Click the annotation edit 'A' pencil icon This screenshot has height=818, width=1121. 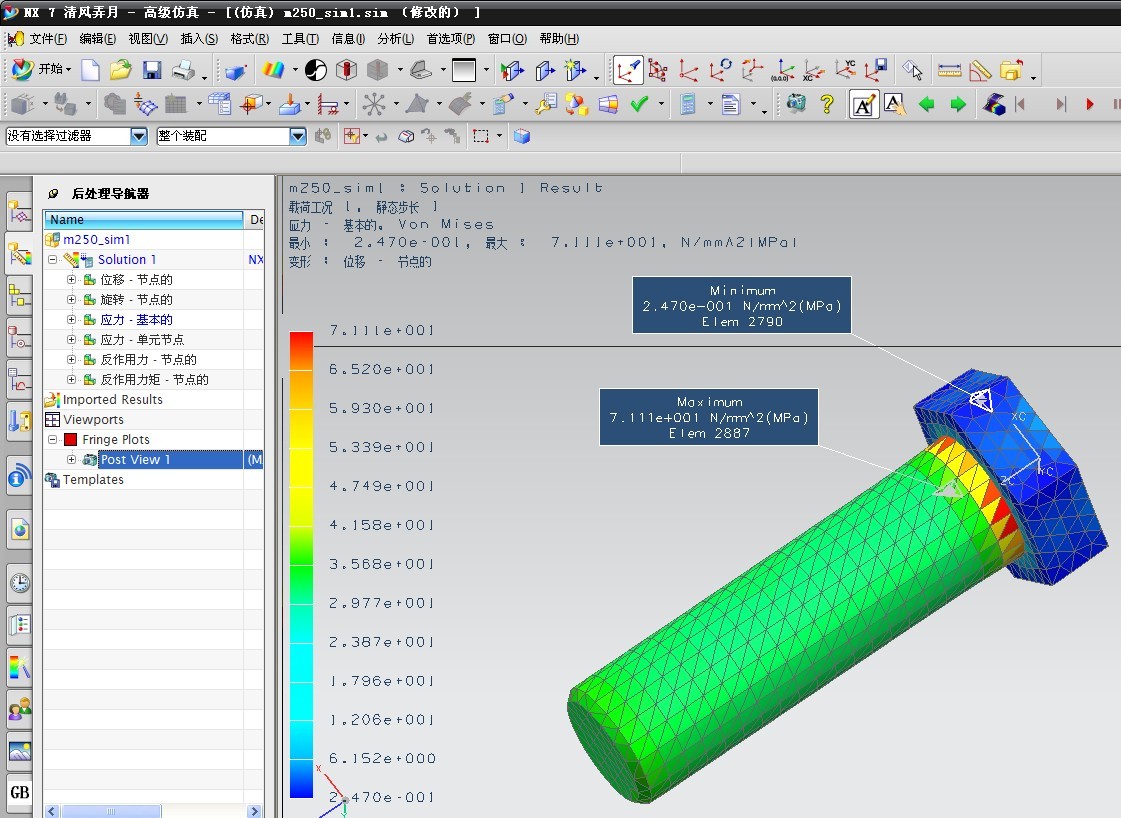point(864,104)
